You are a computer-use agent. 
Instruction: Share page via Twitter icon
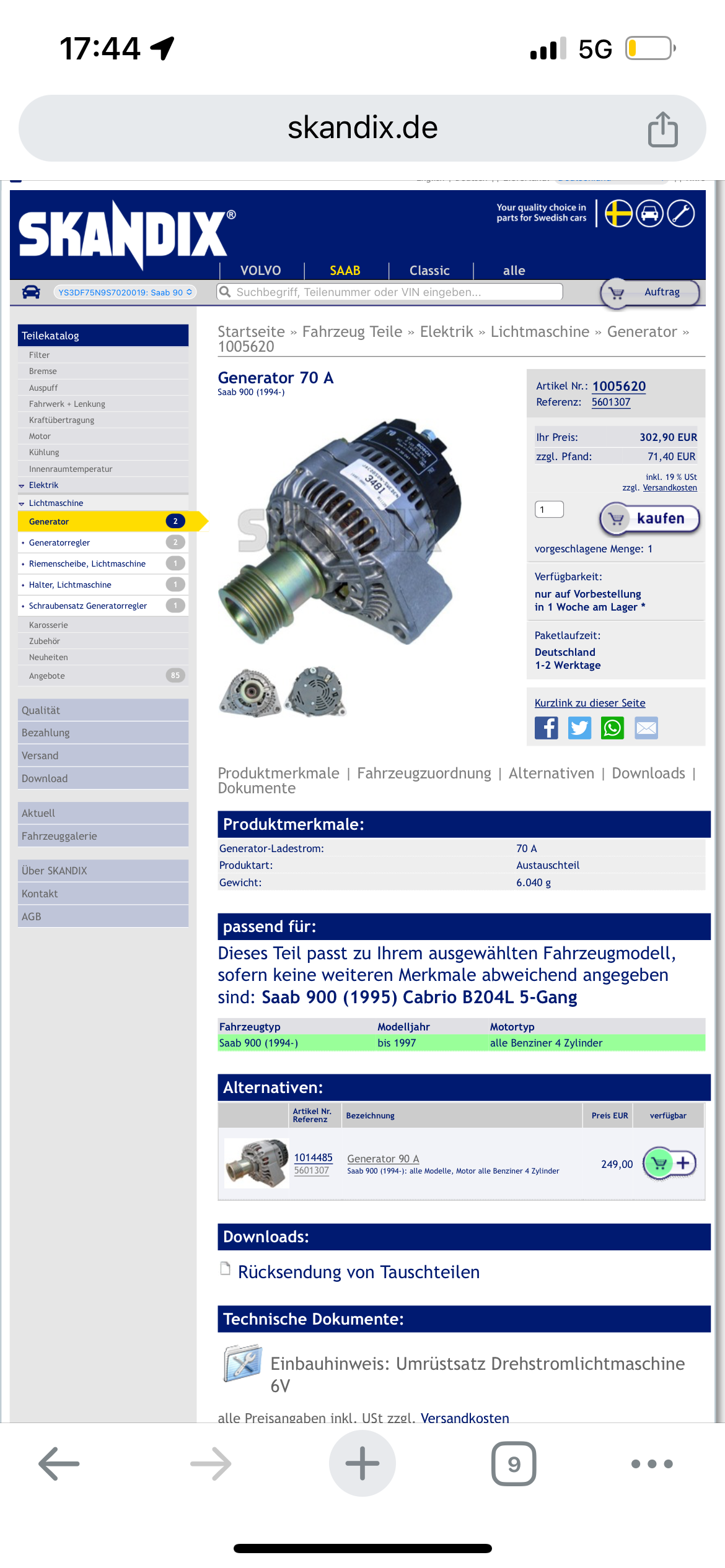[580, 728]
